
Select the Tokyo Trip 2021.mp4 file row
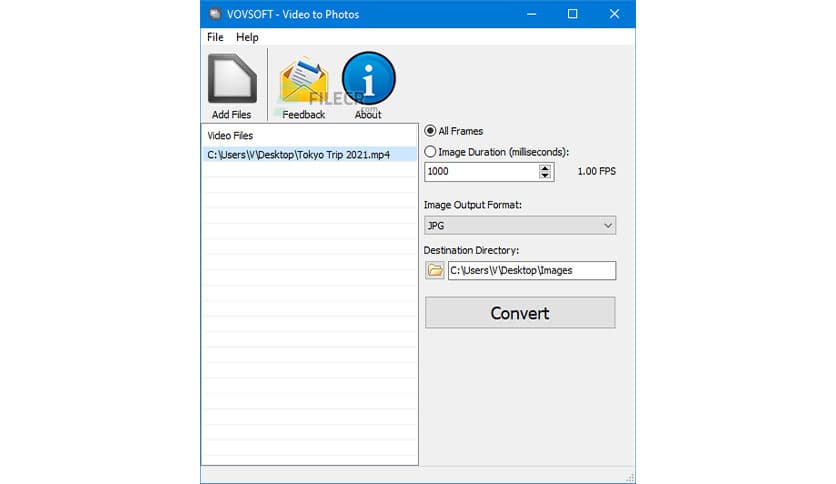309,155
